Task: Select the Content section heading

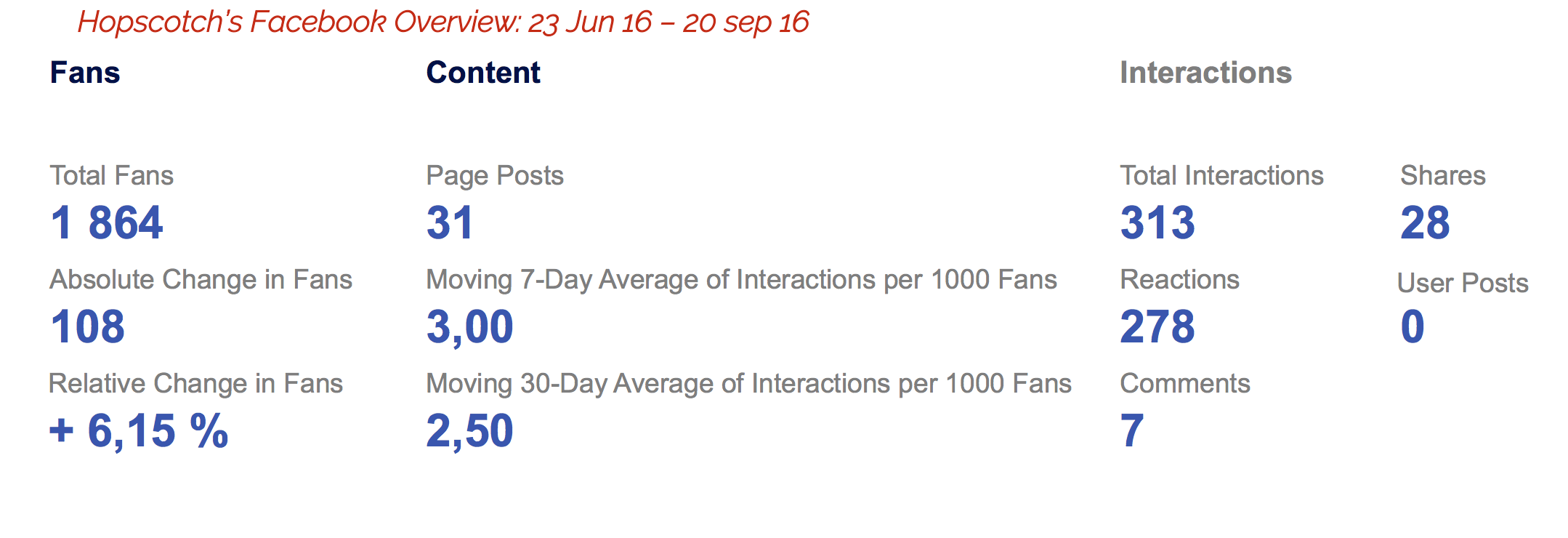Action: [x=482, y=73]
